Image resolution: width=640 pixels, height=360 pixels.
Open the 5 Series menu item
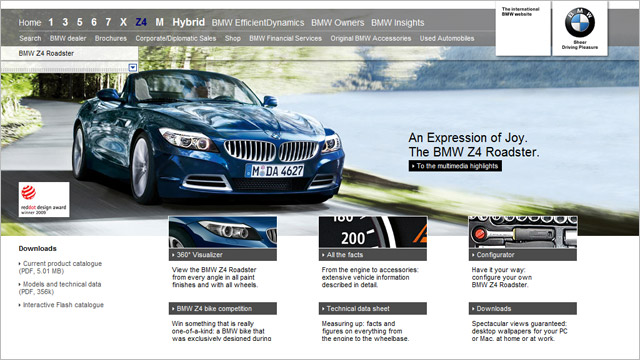click(80, 22)
